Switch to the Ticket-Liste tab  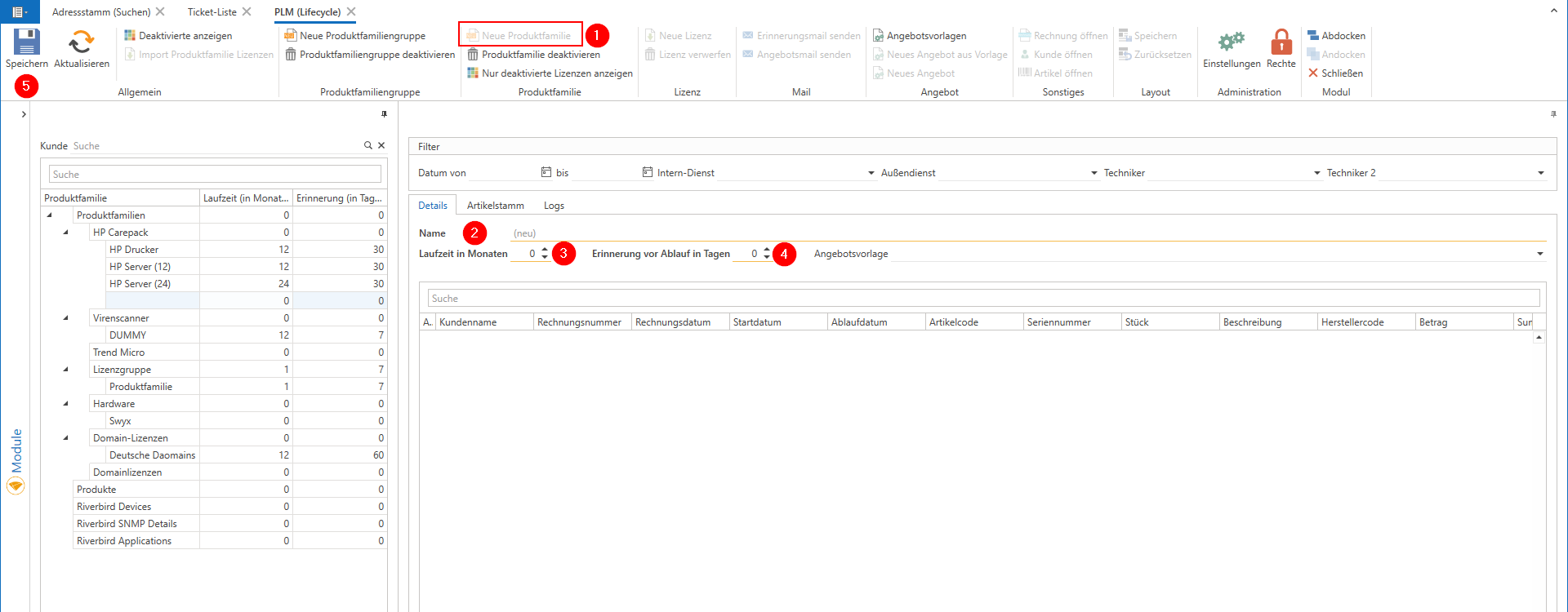[x=212, y=12]
